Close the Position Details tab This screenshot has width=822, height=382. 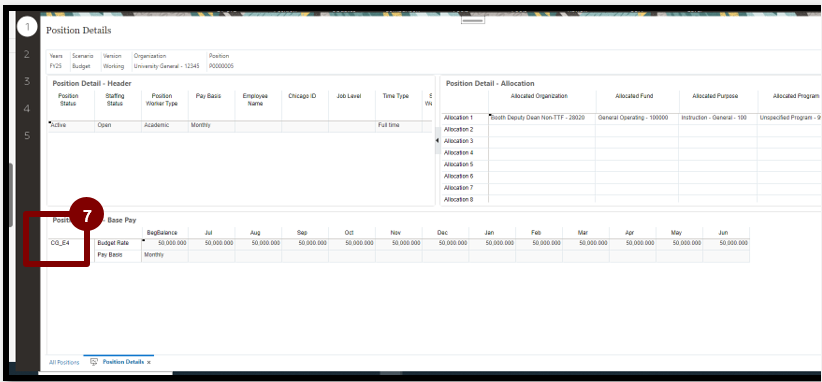click(149, 362)
